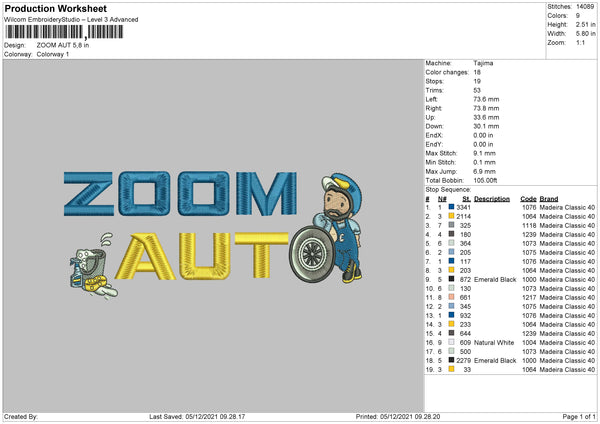Click the Machine value Tajima
Image resolution: width=600 pixels, height=424 pixels.
(x=483, y=63)
